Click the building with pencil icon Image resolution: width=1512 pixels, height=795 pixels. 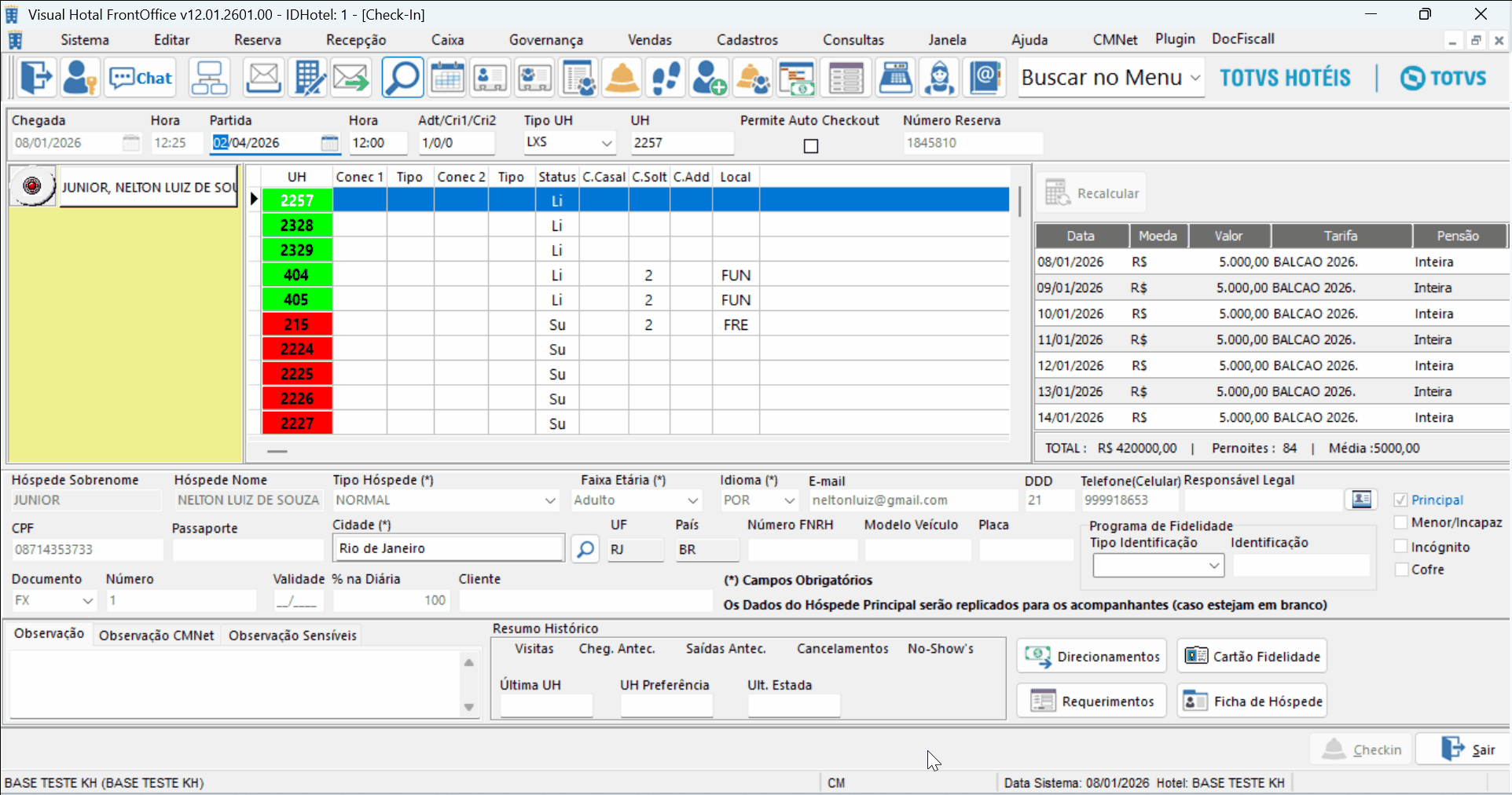click(x=307, y=78)
